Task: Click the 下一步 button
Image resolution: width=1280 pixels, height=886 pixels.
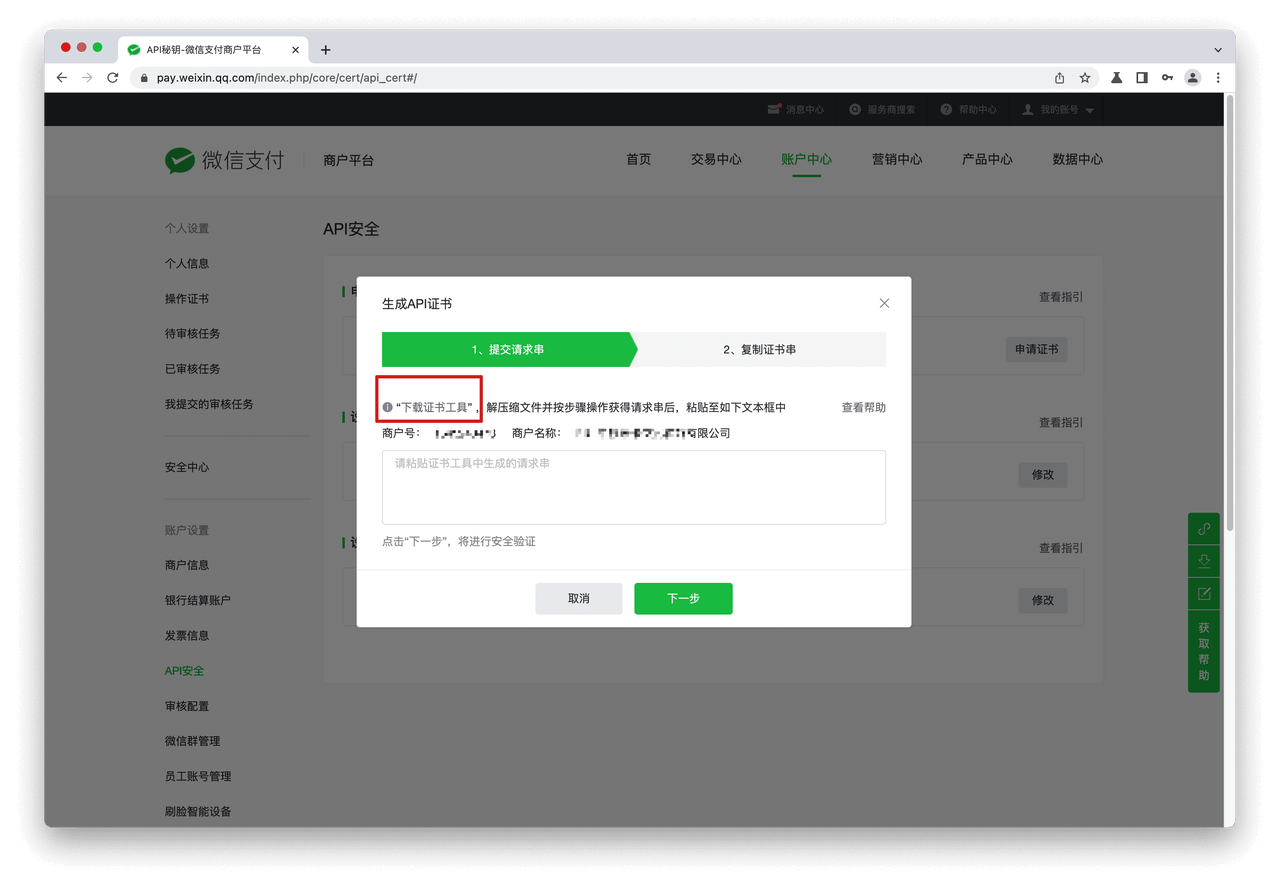Action: (x=683, y=598)
